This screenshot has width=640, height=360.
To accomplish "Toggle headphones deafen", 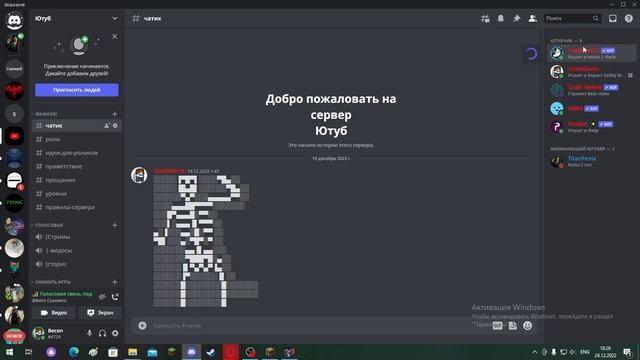I will 102,333.
